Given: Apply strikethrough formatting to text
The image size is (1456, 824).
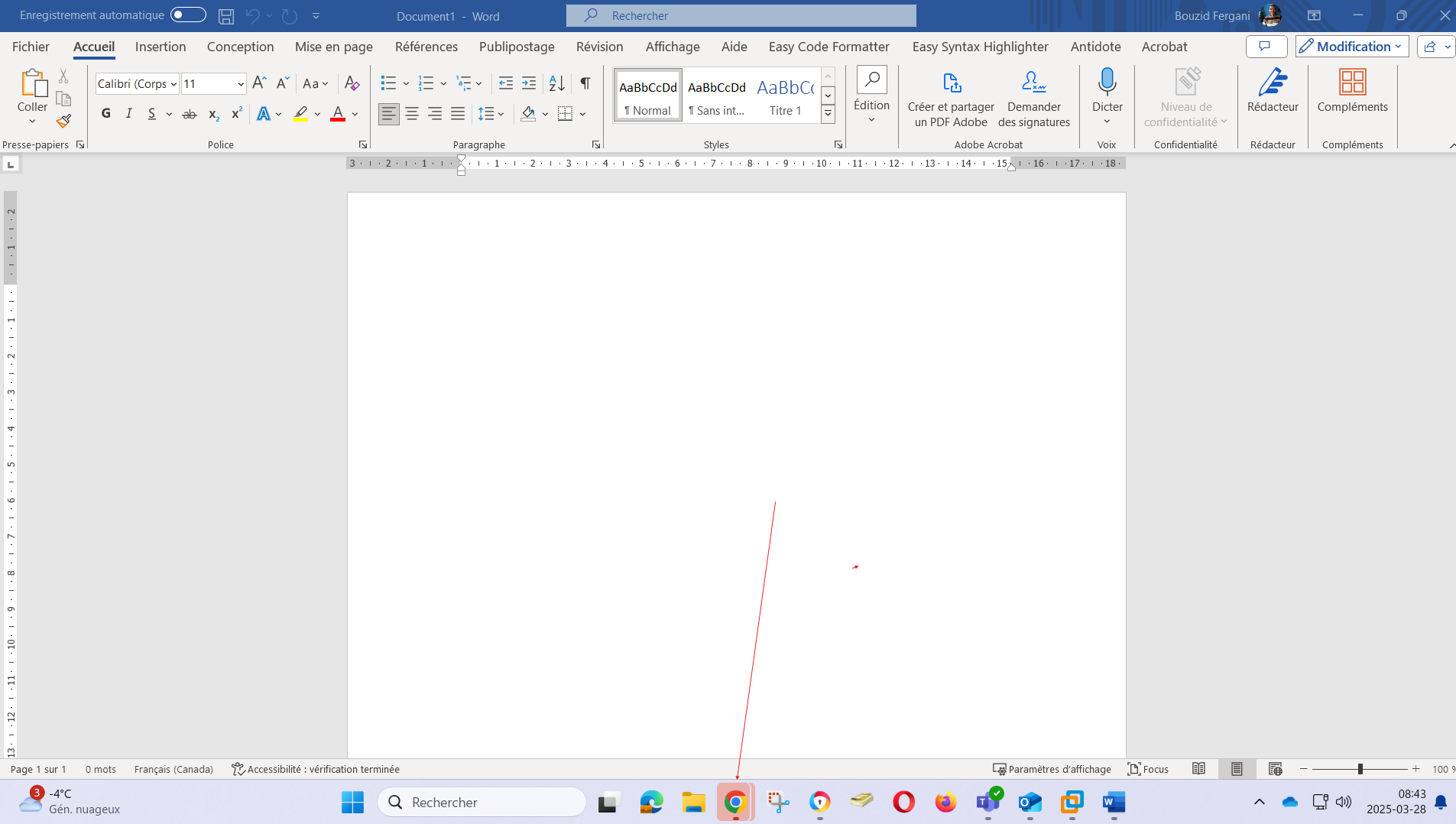Looking at the screenshot, I should point(190,114).
